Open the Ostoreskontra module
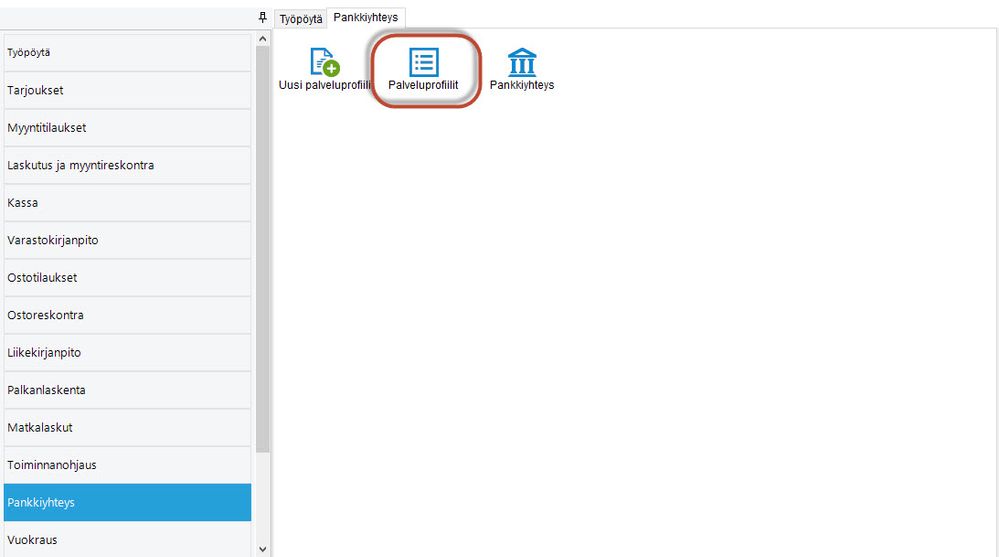Screen dimensions: 999x557 tap(127, 315)
